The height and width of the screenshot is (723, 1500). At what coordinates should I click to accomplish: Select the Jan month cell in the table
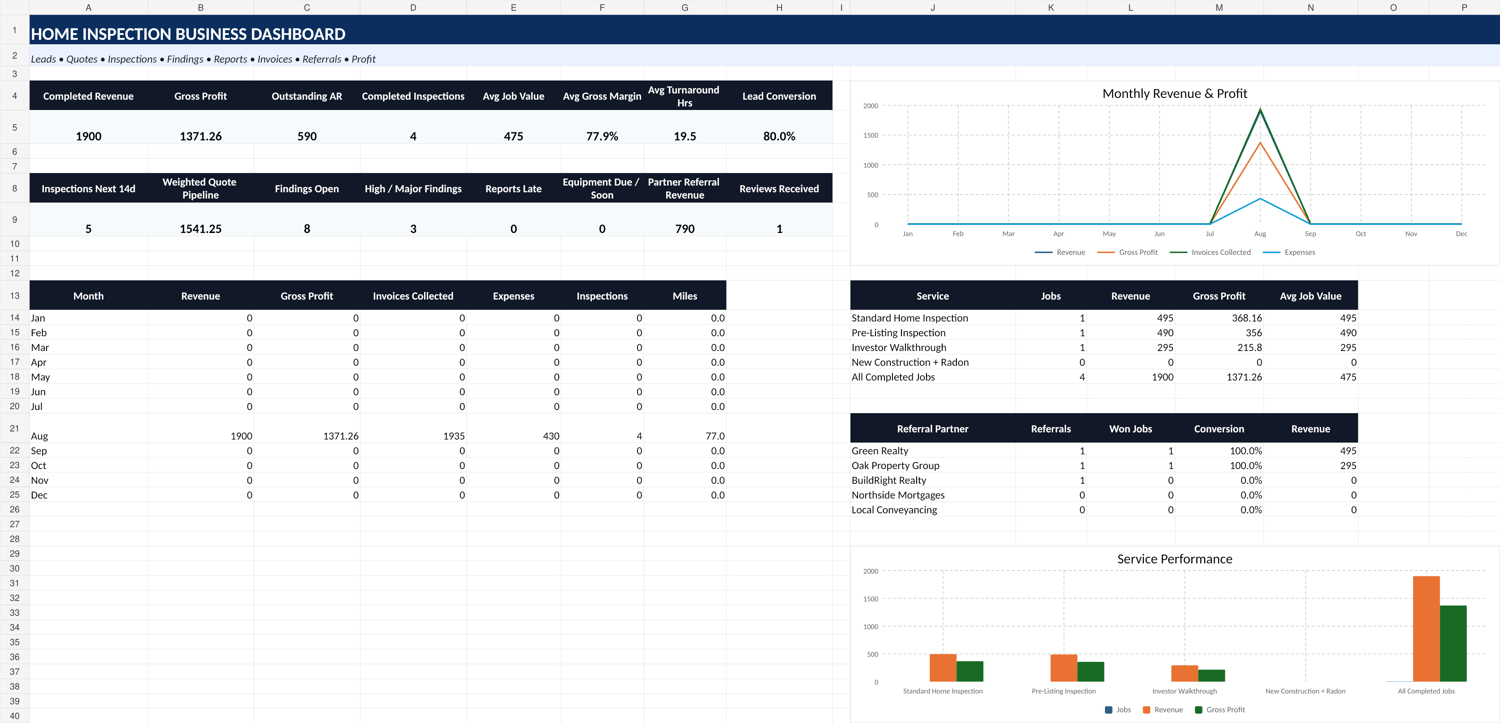tap(88, 318)
